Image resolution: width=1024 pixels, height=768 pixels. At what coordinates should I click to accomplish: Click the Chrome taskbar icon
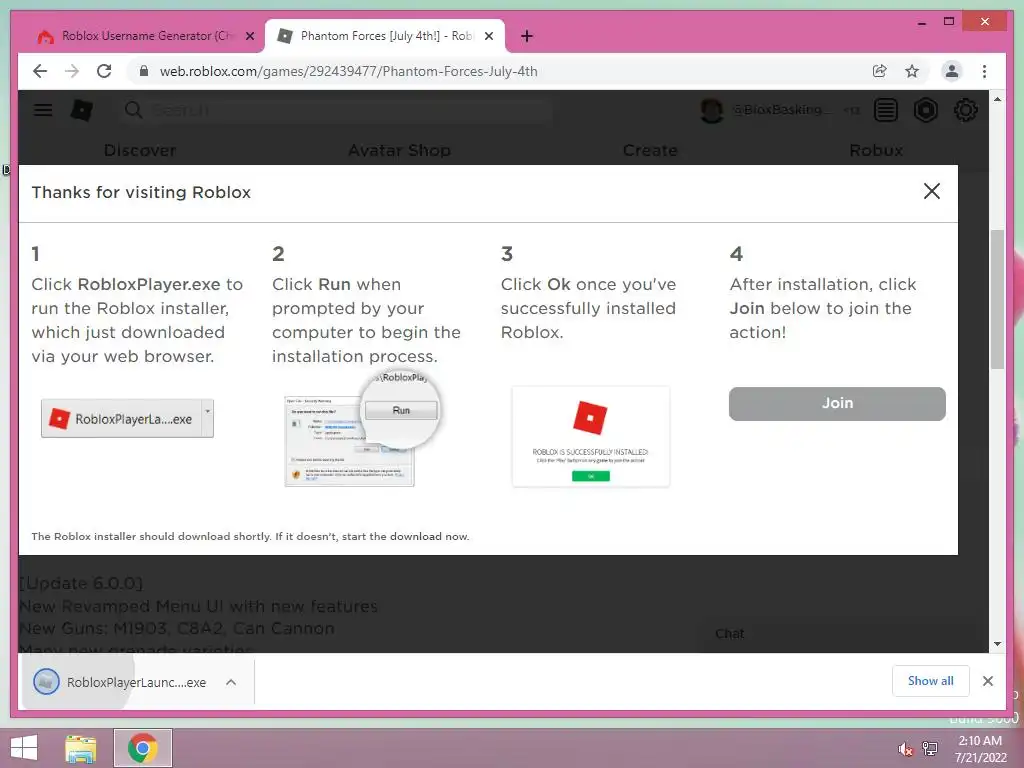click(x=142, y=748)
